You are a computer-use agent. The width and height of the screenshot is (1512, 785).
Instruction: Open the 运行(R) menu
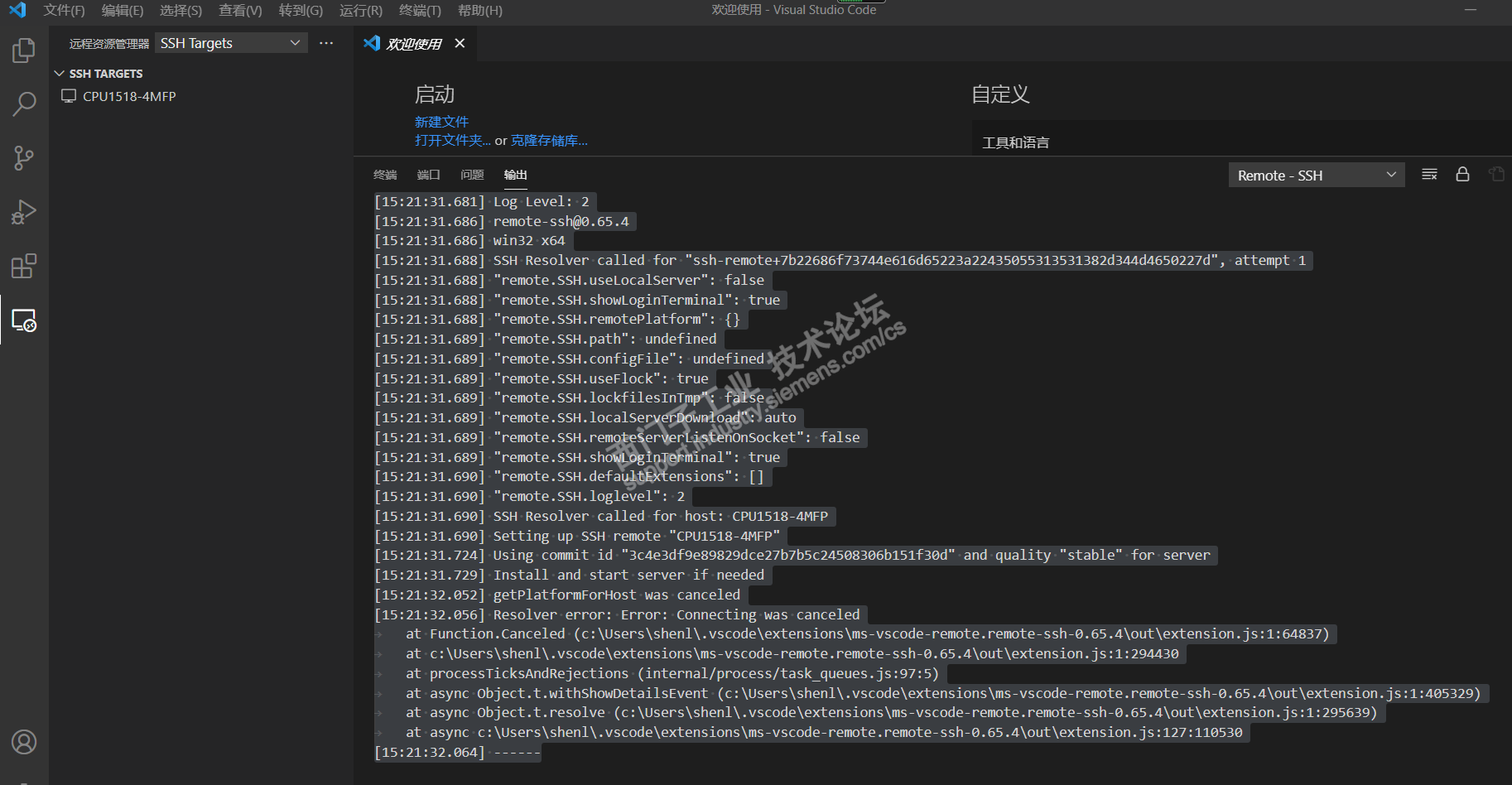click(x=361, y=10)
